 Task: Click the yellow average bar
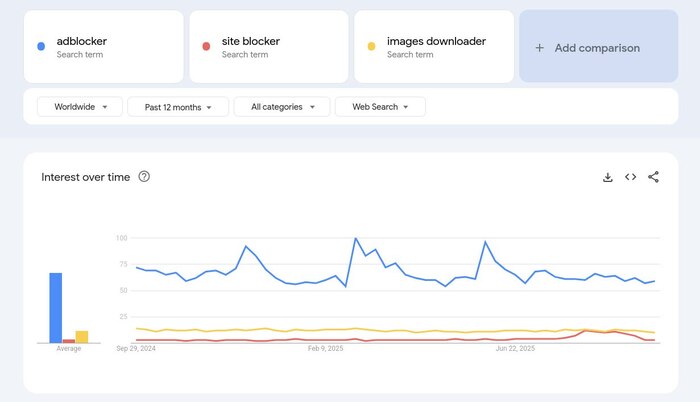pyautogui.click(x=82, y=337)
